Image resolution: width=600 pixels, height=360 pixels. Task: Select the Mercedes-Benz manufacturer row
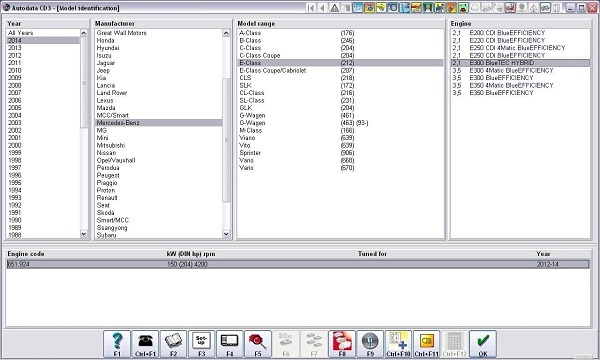pyautogui.click(x=158, y=123)
